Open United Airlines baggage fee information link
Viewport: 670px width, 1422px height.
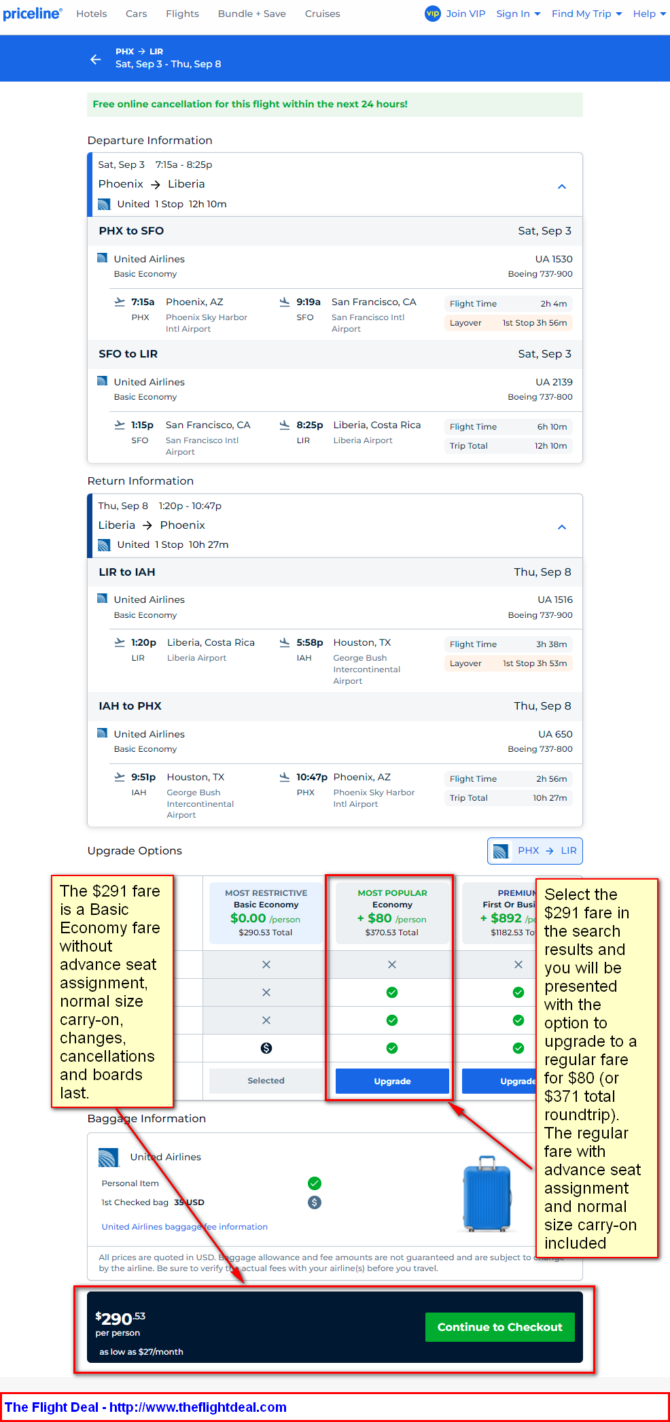click(x=185, y=1227)
